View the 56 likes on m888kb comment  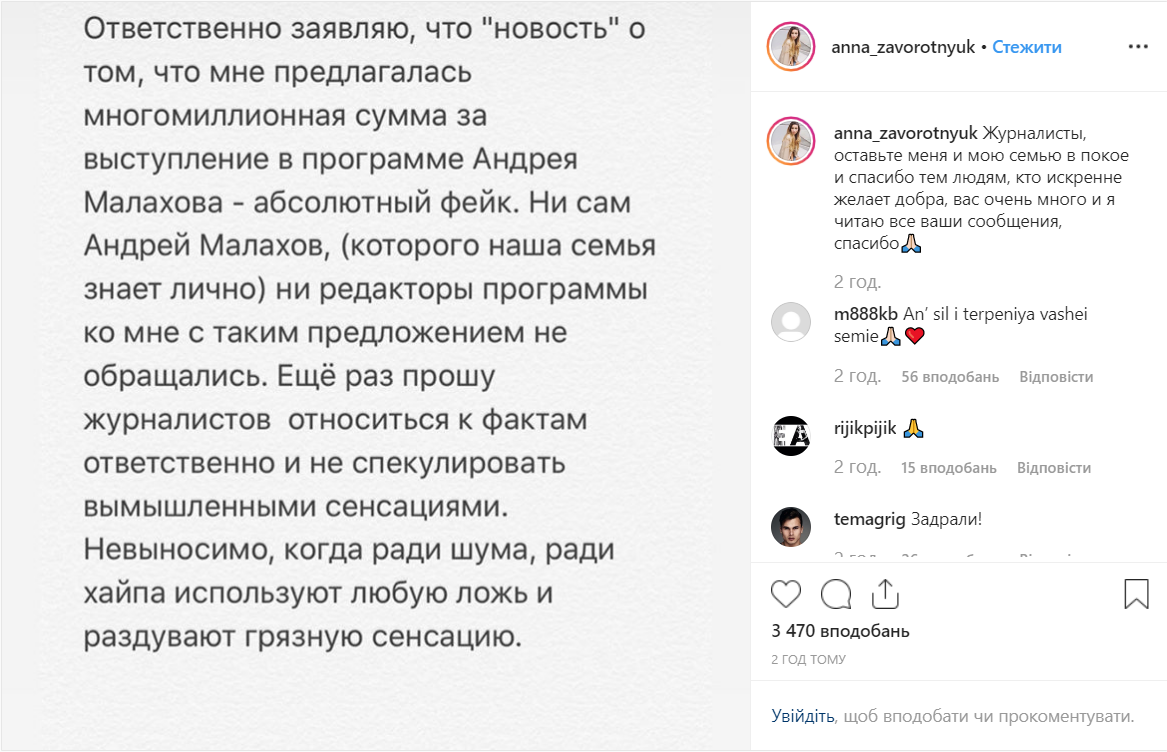[950, 377]
